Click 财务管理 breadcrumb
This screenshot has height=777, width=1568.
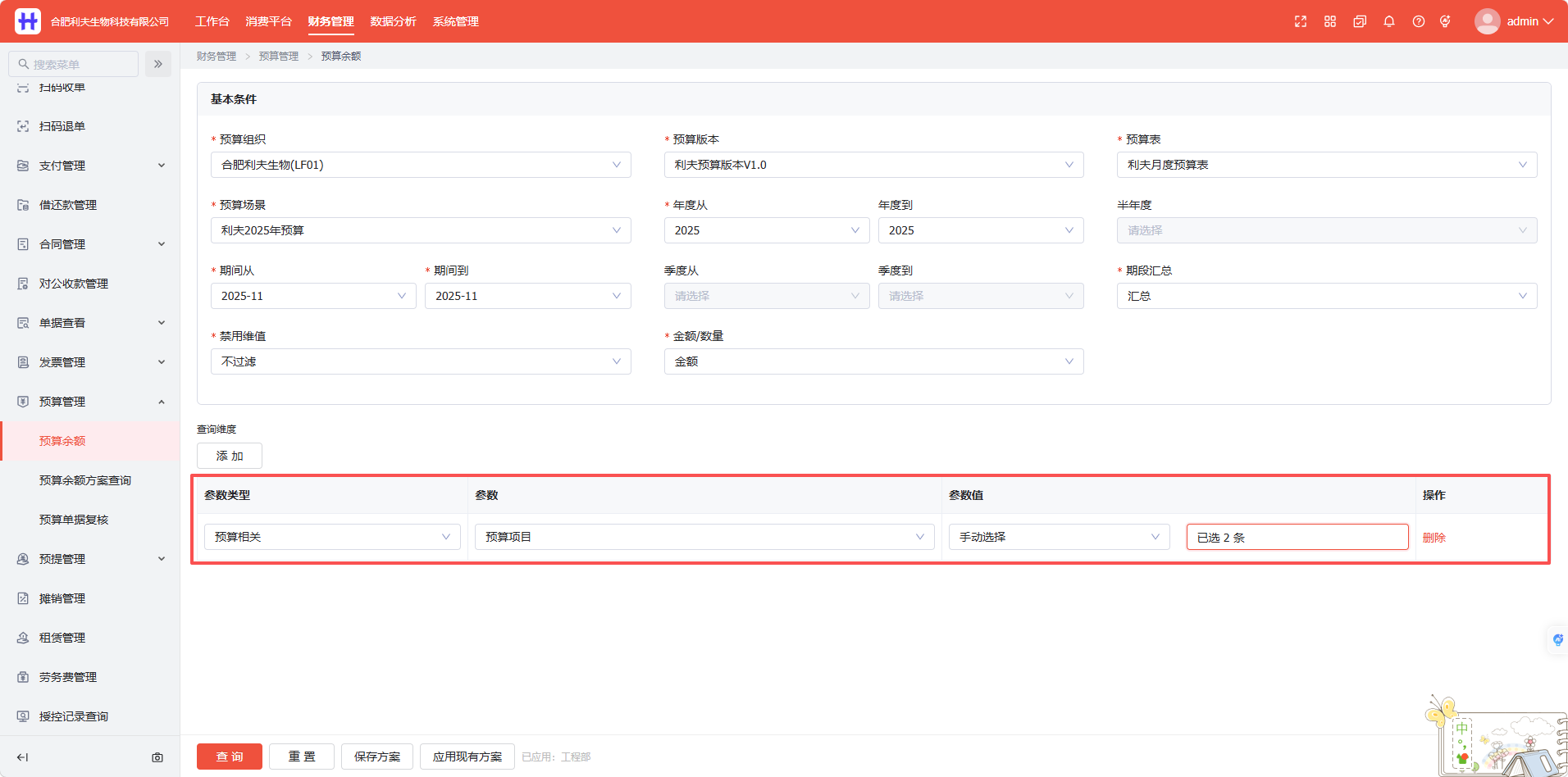[x=217, y=56]
